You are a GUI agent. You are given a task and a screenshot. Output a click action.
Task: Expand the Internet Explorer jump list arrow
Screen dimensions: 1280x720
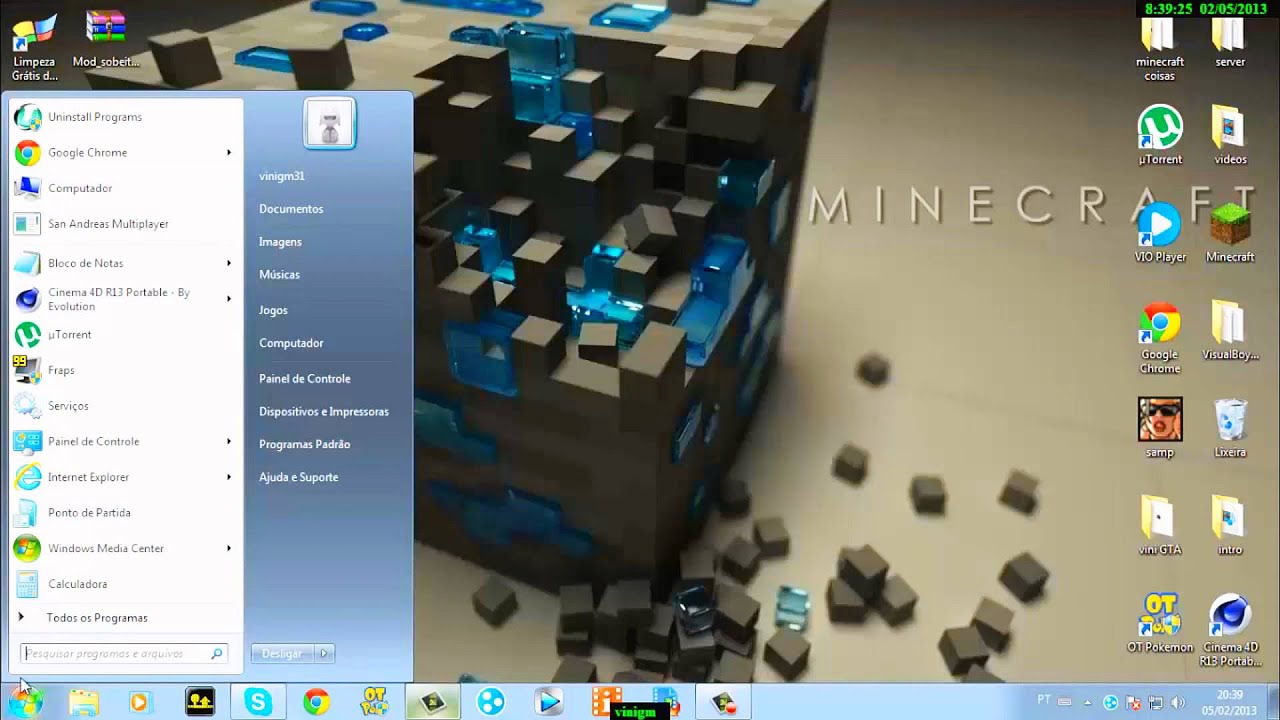pos(229,477)
